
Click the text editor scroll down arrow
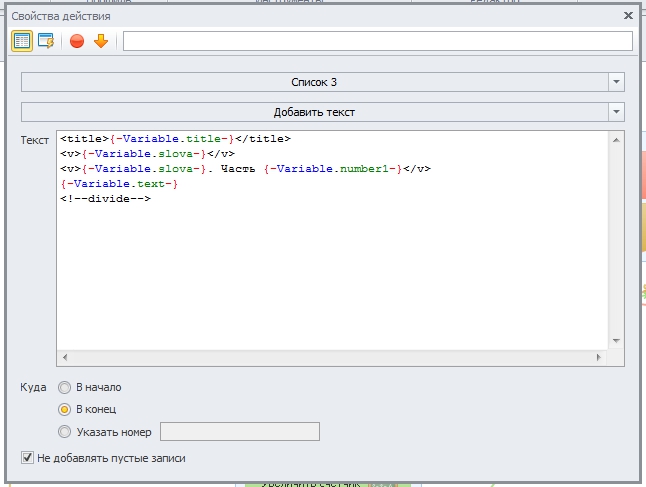616,341
